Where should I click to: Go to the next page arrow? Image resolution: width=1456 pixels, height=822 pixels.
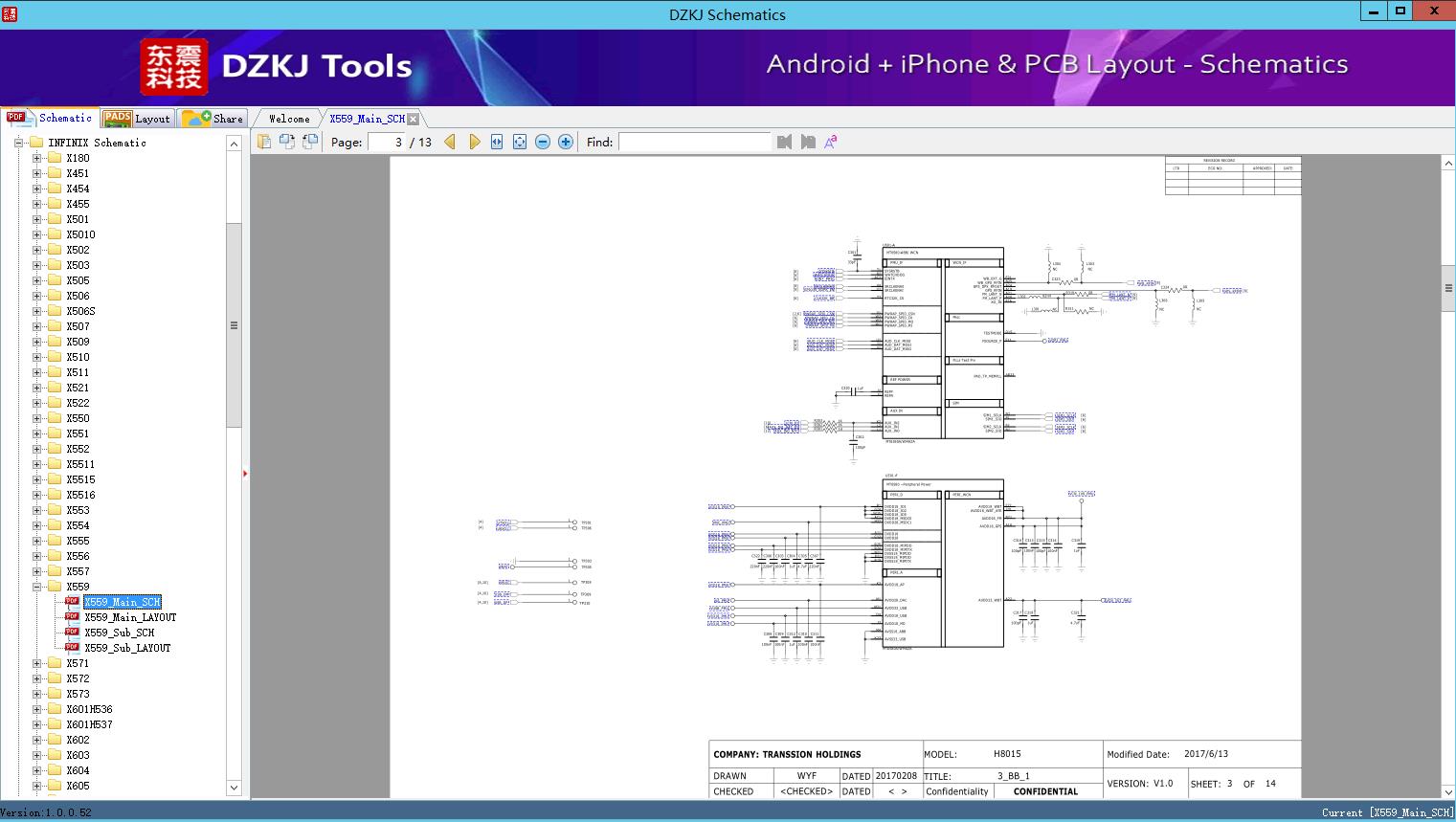[474, 142]
